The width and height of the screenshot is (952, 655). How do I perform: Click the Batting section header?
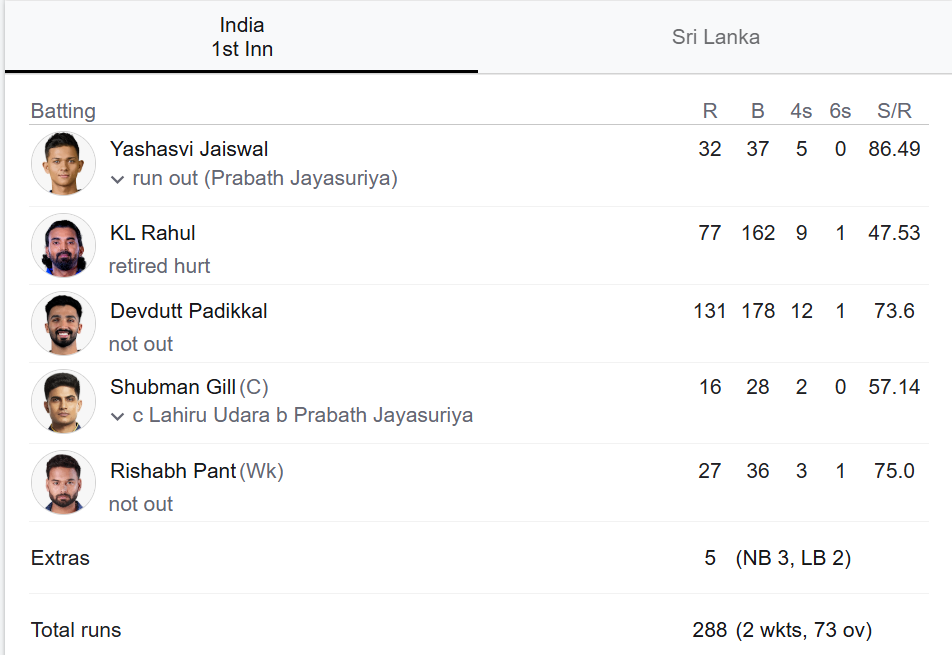(x=63, y=111)
